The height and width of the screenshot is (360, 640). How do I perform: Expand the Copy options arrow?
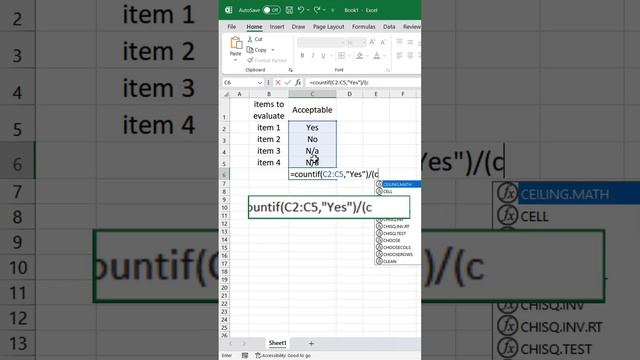[x=273, y=50]
